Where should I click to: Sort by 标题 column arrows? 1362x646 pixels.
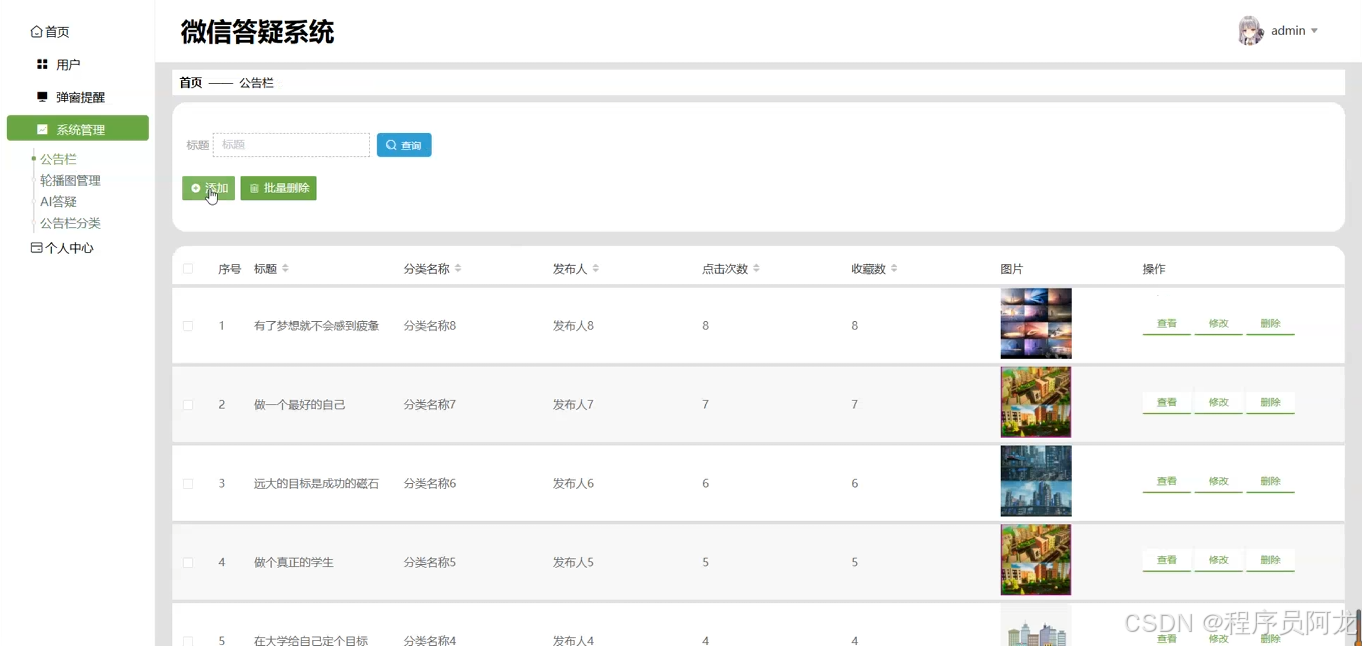point(285,269)
